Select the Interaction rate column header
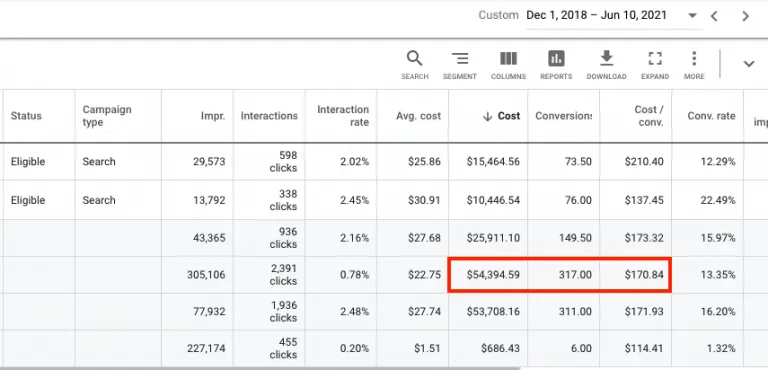 tap(343, 116)
